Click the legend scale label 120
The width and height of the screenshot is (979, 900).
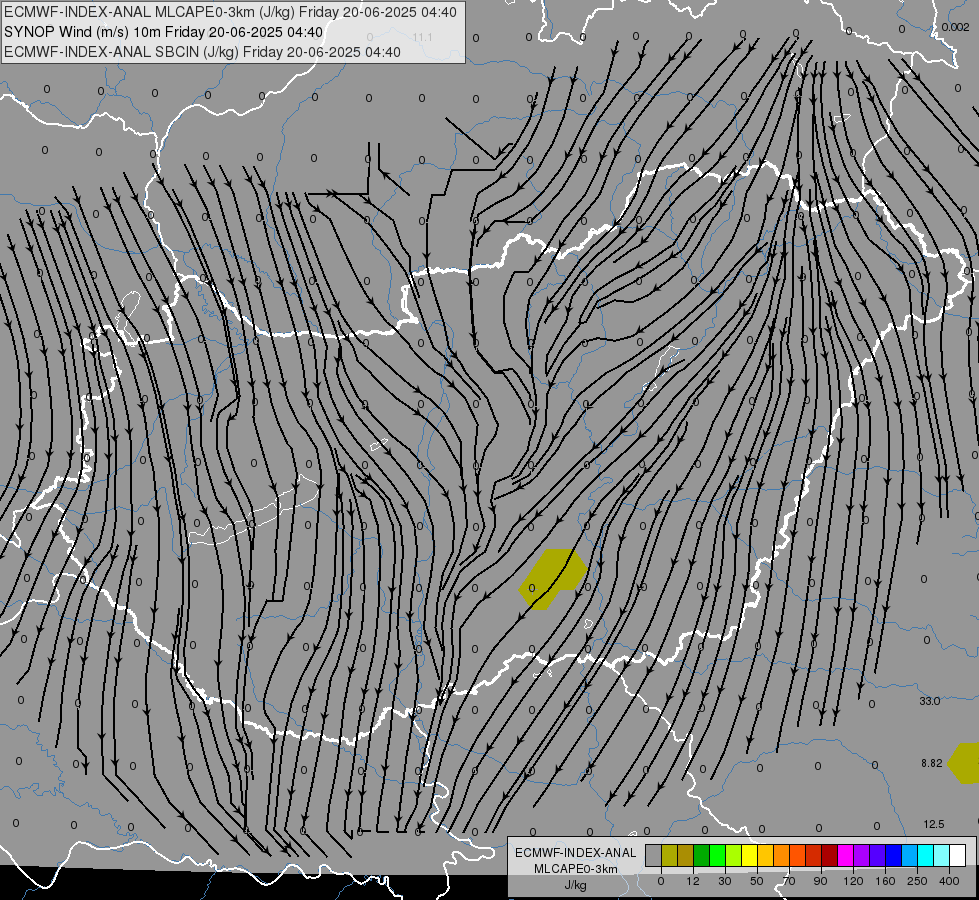pyautogui.click(x=853, y=881)
